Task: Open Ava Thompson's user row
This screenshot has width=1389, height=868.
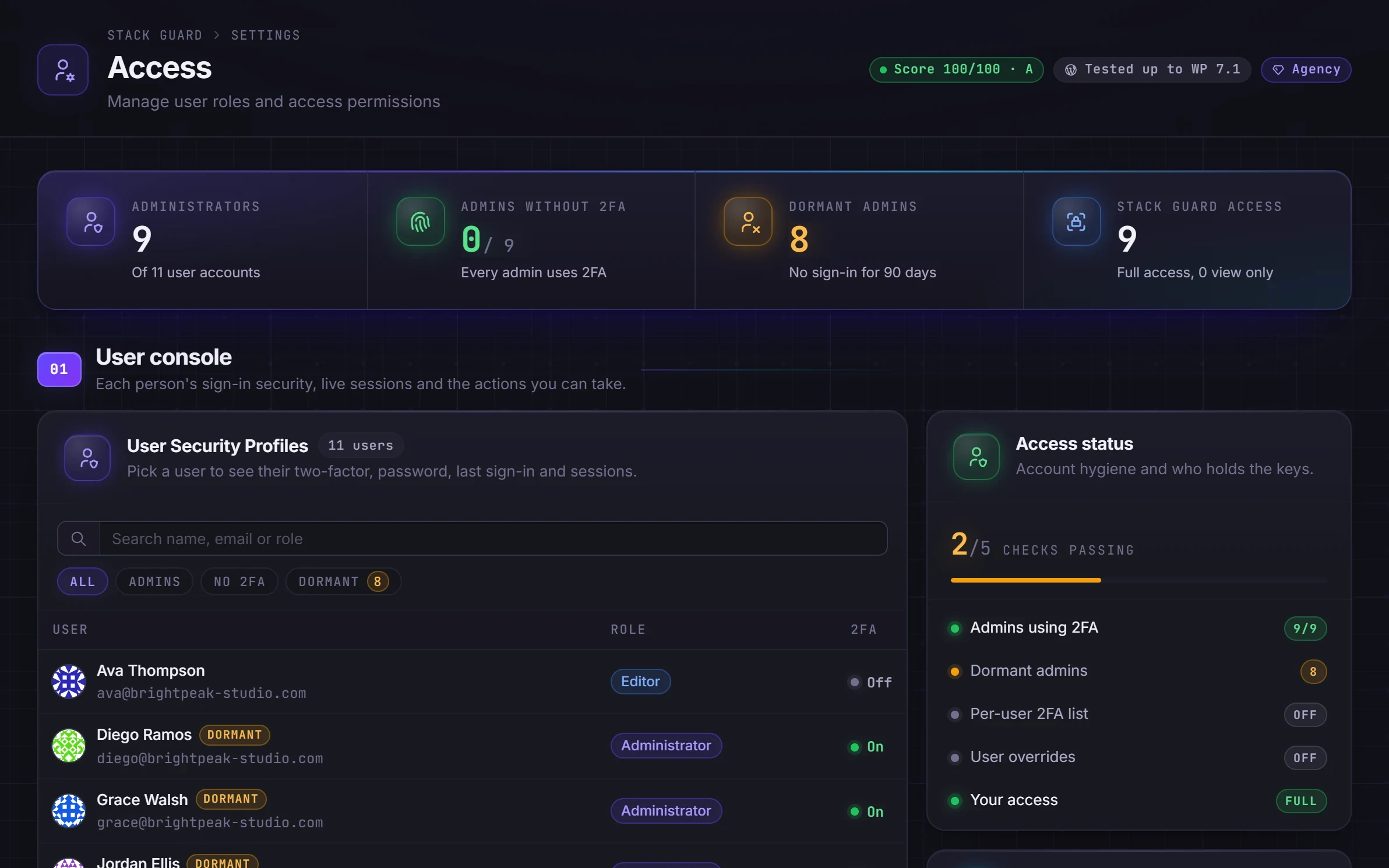Action: click(473, 682)
